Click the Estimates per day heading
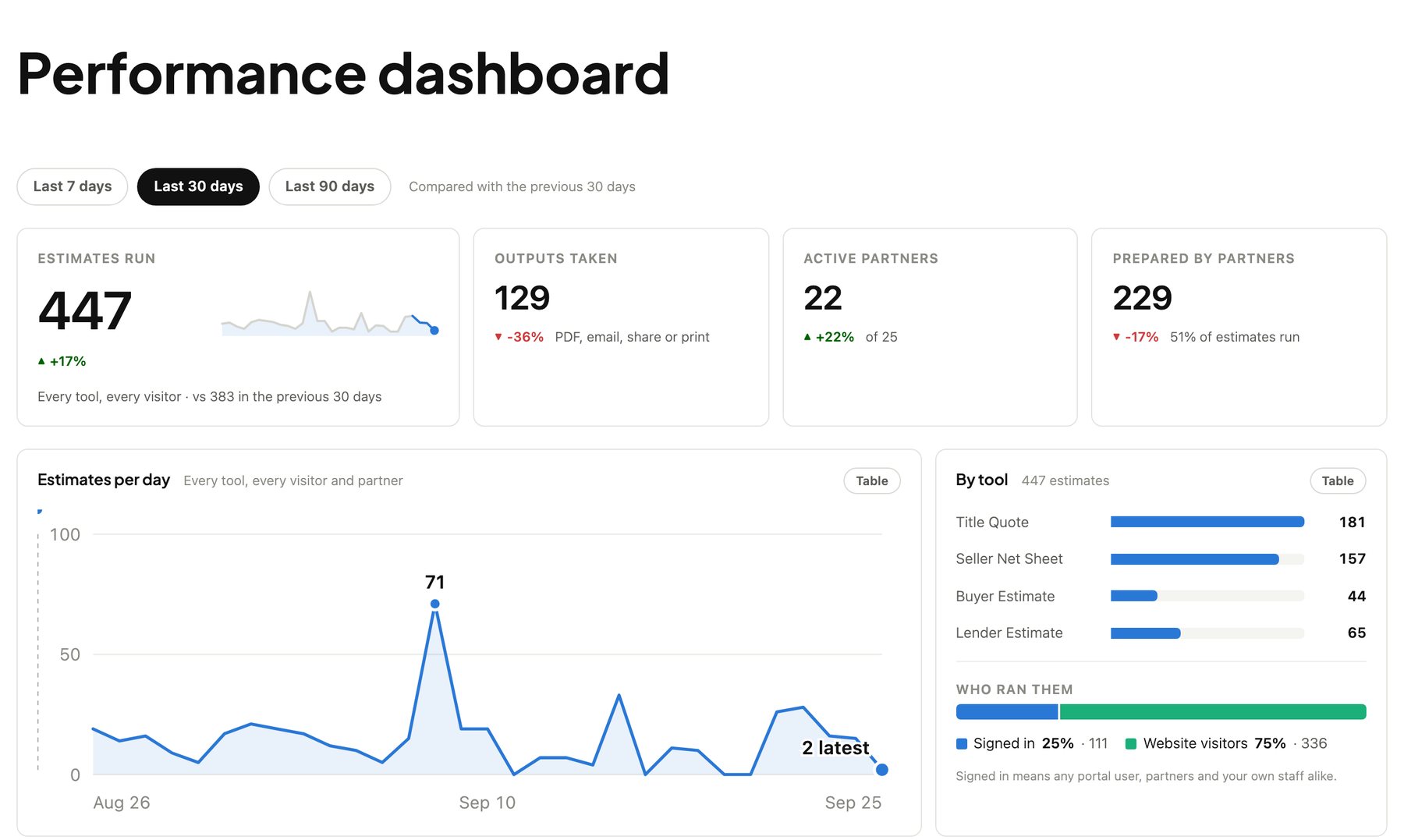1404x840 pixels. click(x=104, y=480)
